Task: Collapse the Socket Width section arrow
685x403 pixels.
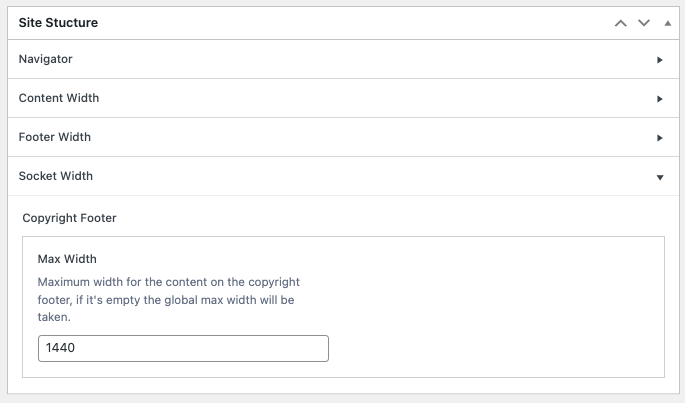Action: point(660,177)
